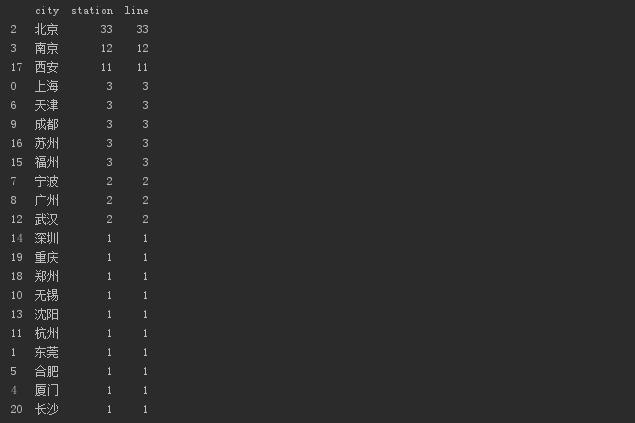
Task: Select the city name 北京
Action: tap(47, 29)
